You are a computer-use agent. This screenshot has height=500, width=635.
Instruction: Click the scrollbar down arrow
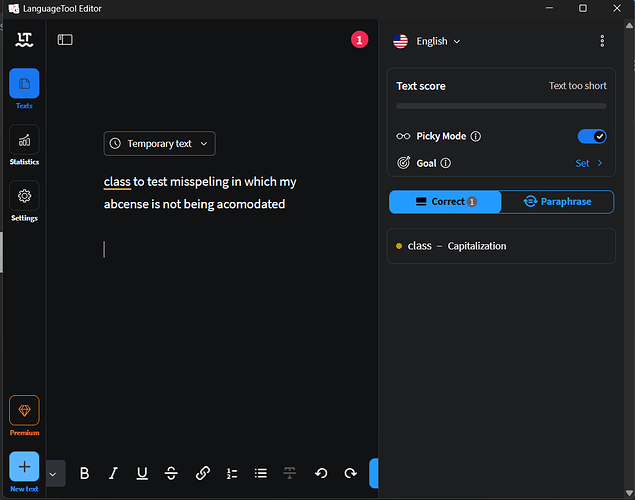(x=629, y=493)
